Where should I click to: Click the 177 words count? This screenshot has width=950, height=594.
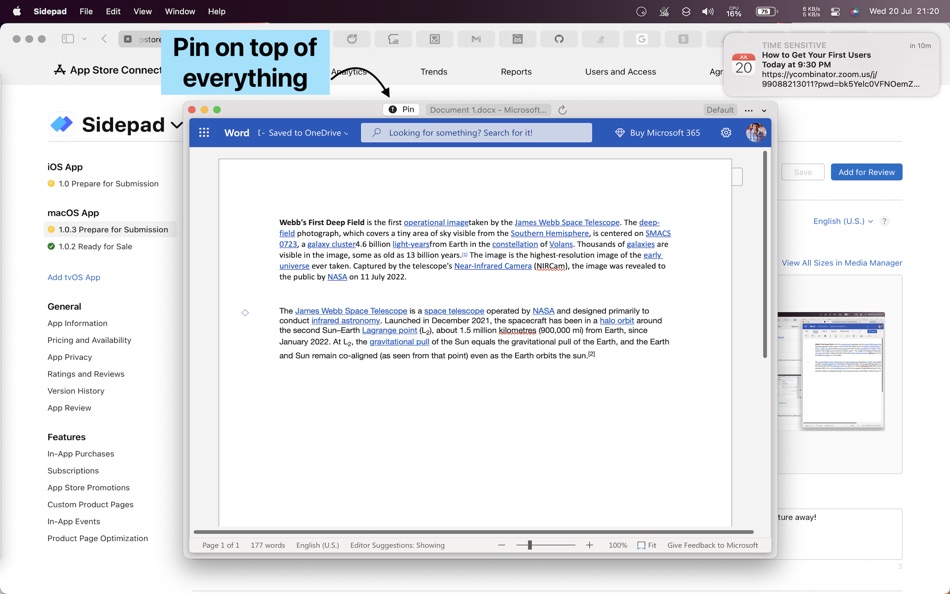pyautogui.click(x=268, y=545)
